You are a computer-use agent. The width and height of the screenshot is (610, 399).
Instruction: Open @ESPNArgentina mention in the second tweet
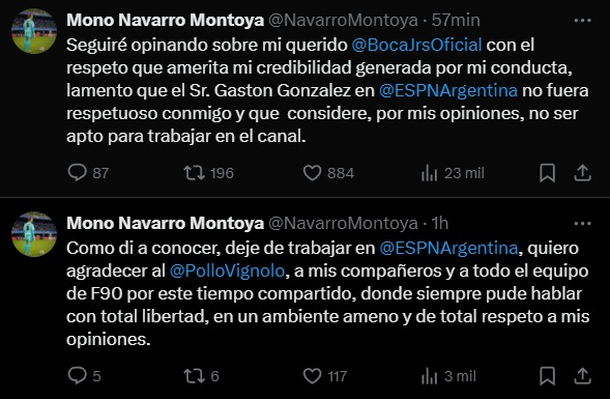click(449, 248)
